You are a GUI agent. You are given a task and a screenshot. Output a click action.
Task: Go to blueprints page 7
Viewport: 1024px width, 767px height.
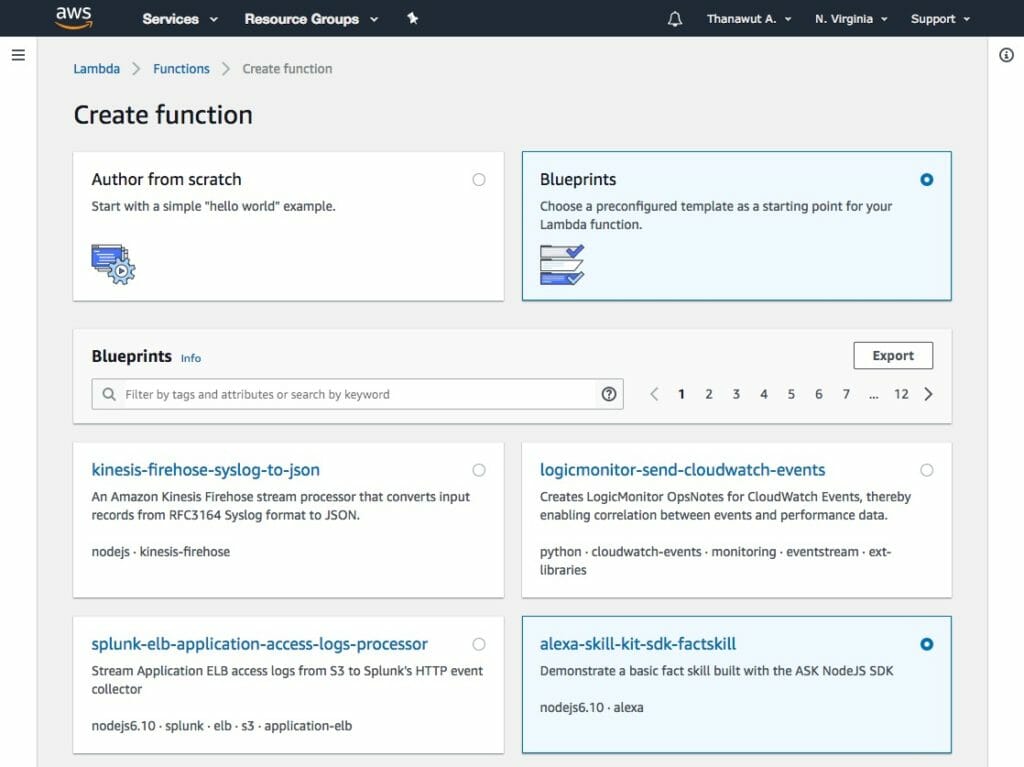(x=846, y=394)
